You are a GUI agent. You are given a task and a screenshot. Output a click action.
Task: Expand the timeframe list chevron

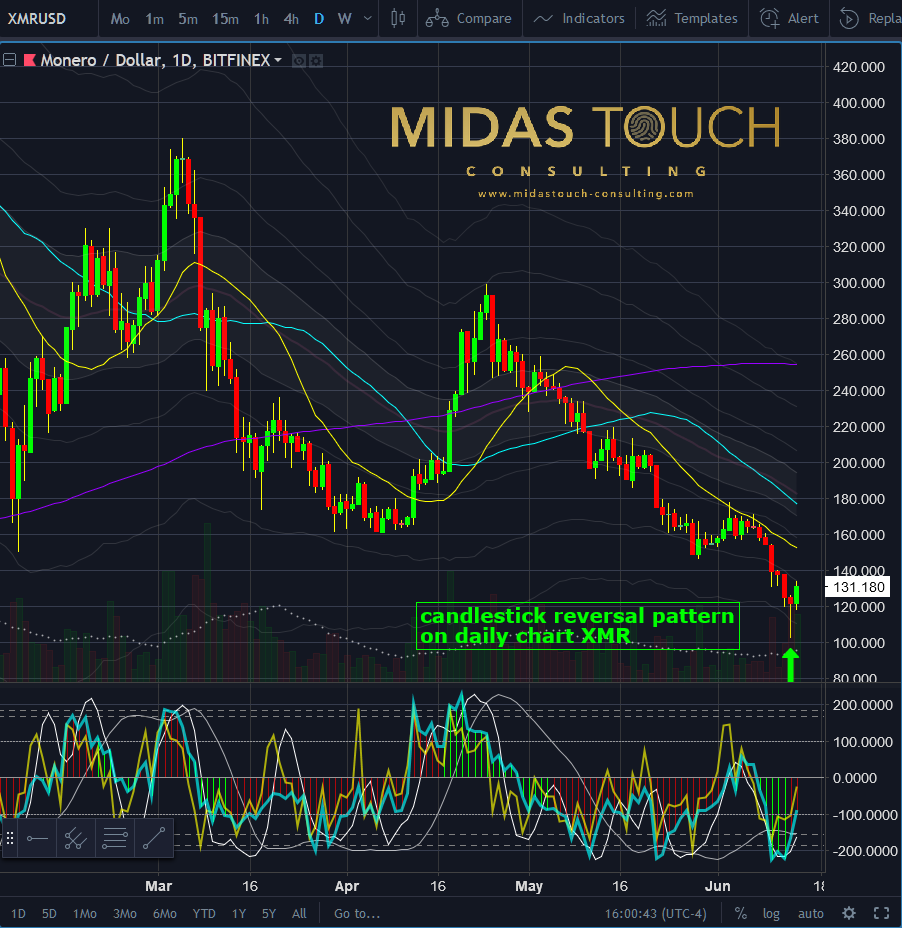pyautogui.click(x=368, y=19)
